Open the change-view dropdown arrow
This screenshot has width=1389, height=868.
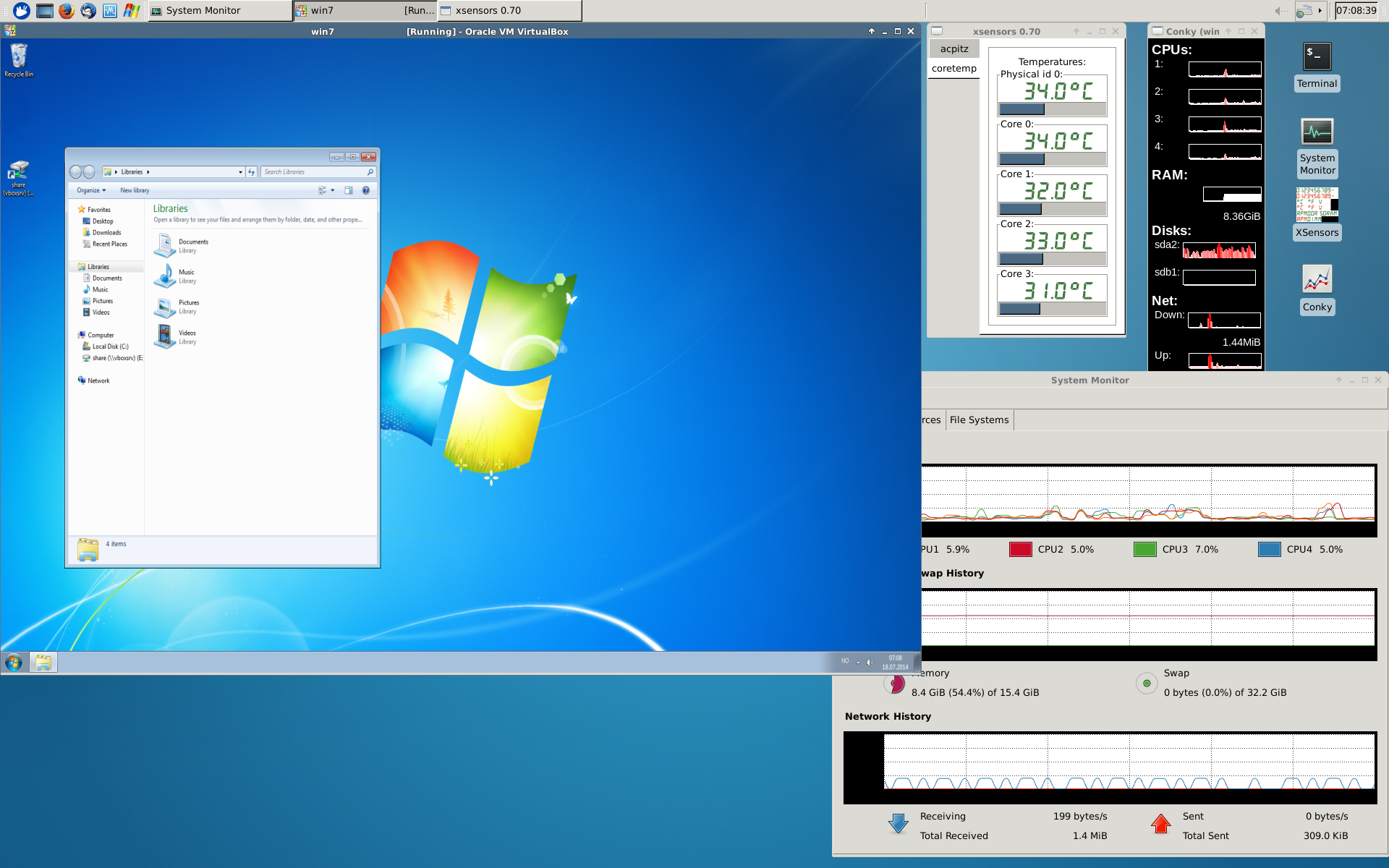(333, 190)
